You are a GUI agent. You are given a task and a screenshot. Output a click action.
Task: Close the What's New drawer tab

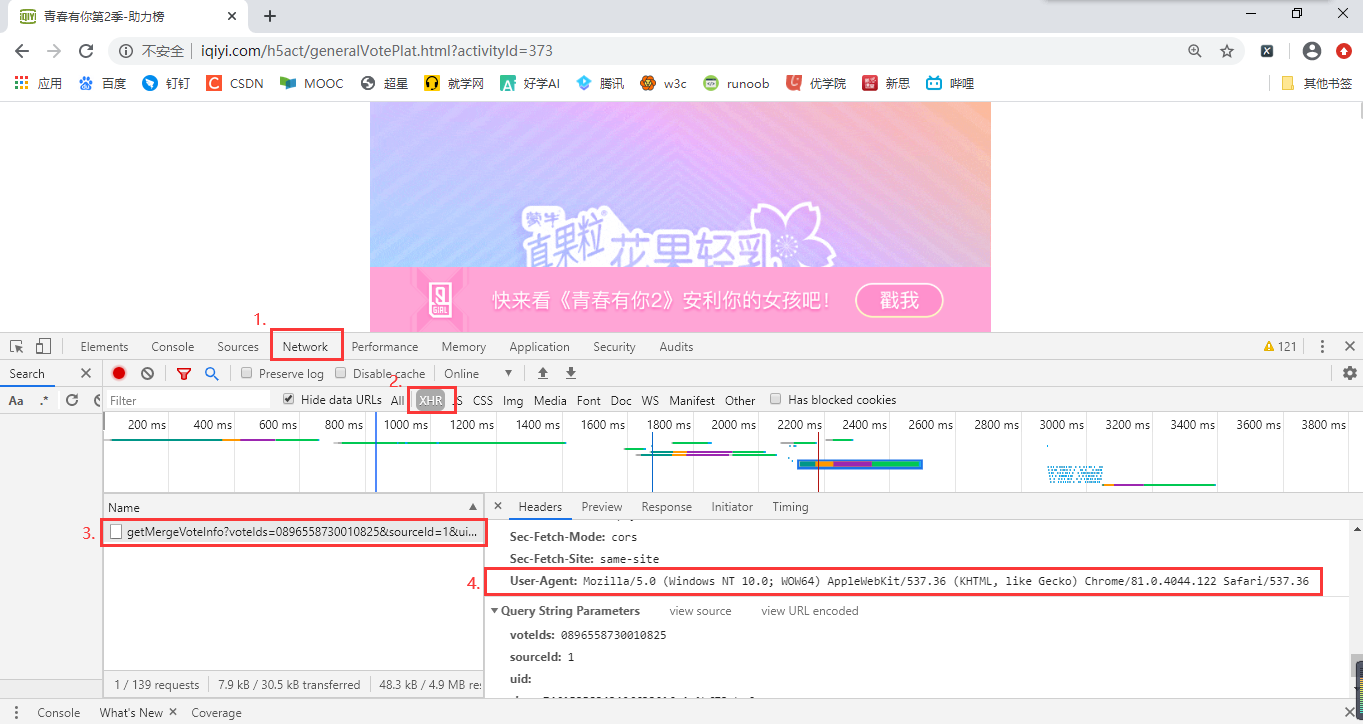point(172,712)
